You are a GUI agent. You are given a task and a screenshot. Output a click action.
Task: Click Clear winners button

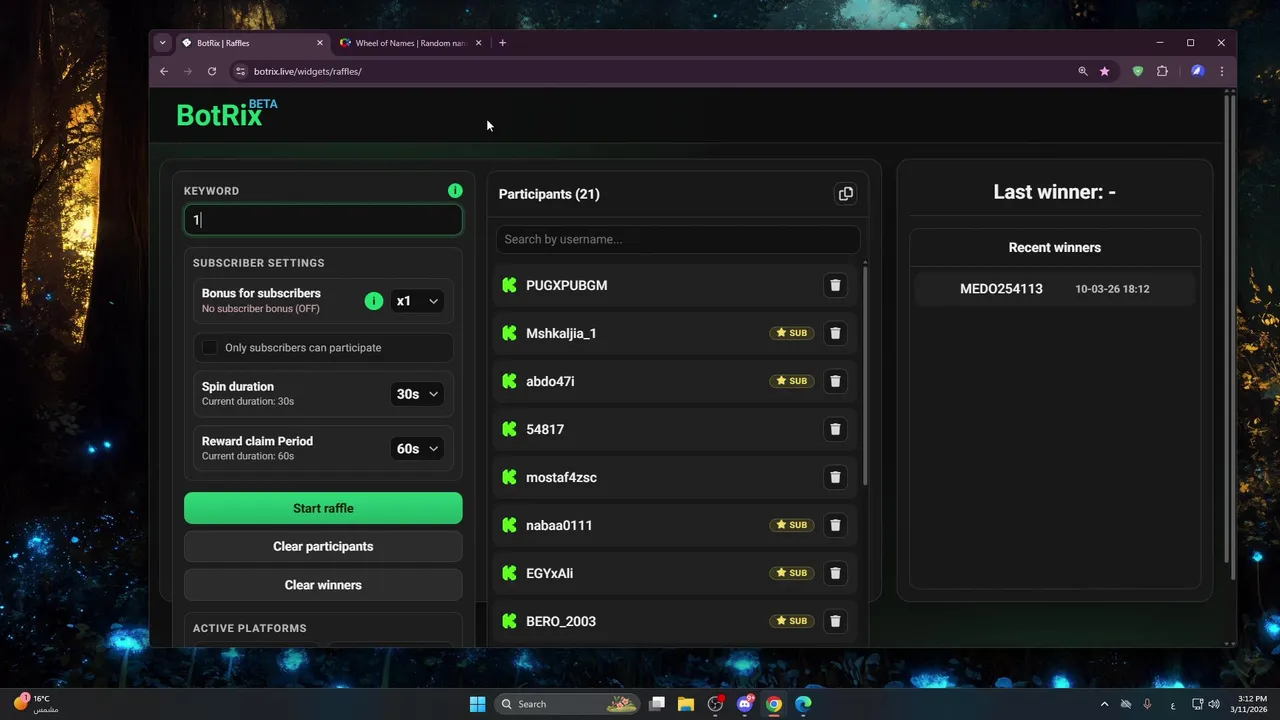[323, 585]
